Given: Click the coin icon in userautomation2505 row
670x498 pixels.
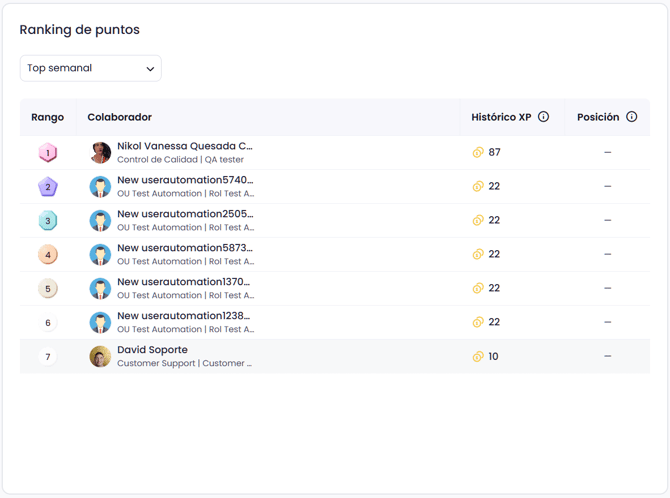Looking at the screenshot, I should 478,220.
